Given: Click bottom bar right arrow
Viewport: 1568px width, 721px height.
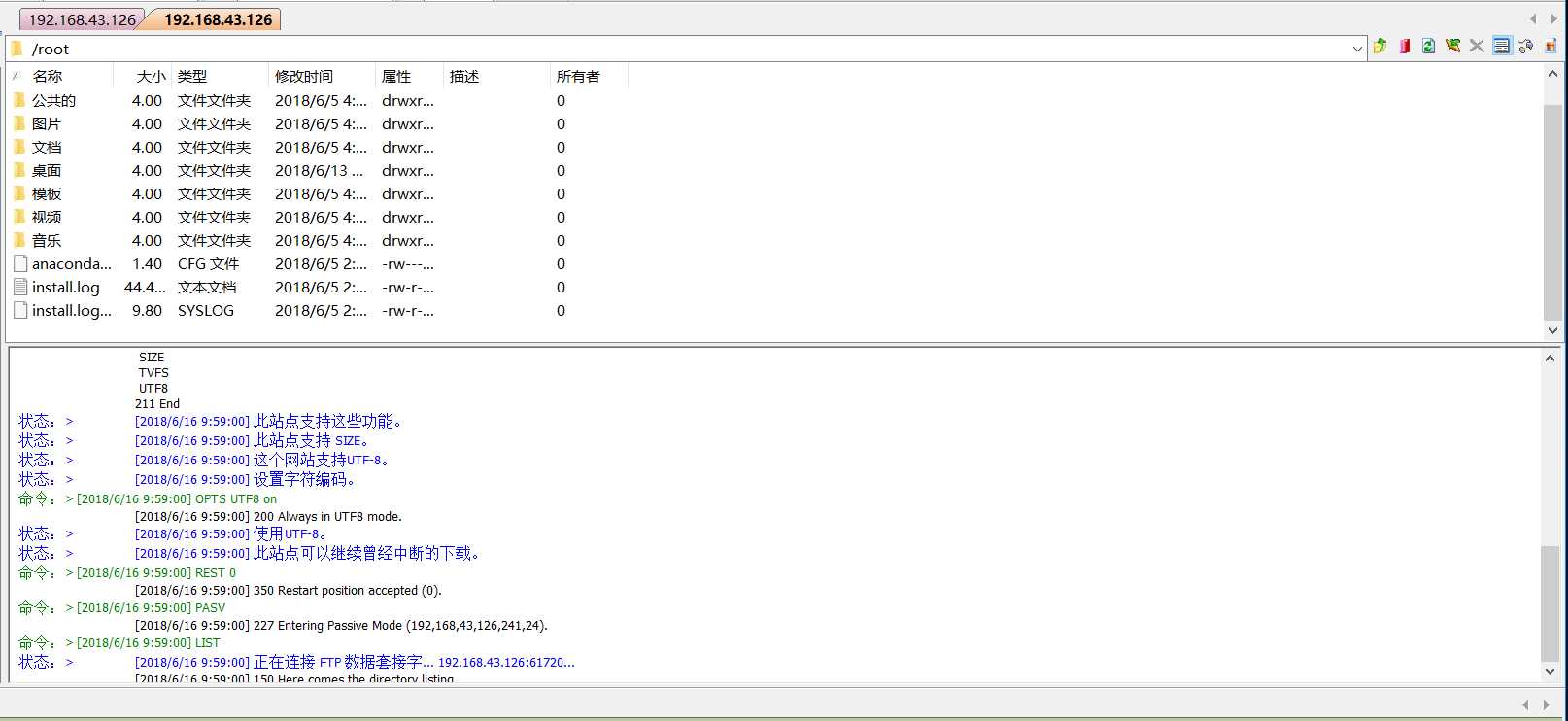Looking at the screenshot, I should point(1546,704).
